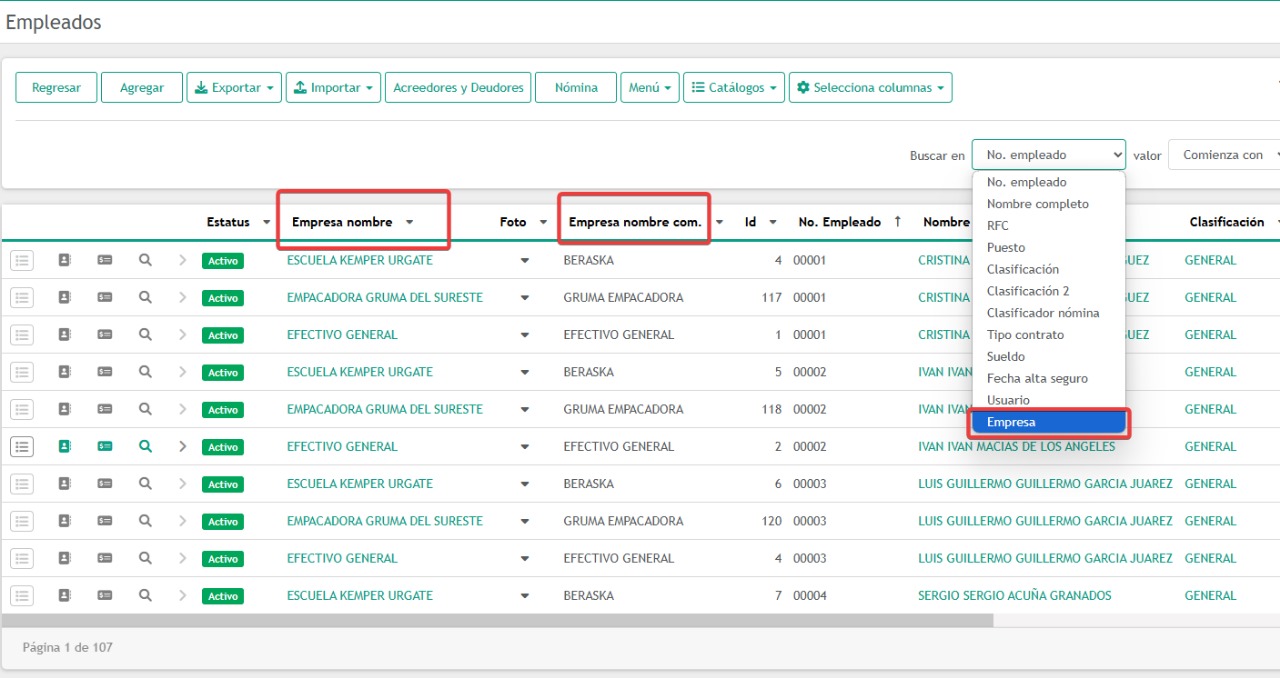1280x678 pixels.
Task: Open the list menu icon for row Id 6
Action: click(22, 484)
